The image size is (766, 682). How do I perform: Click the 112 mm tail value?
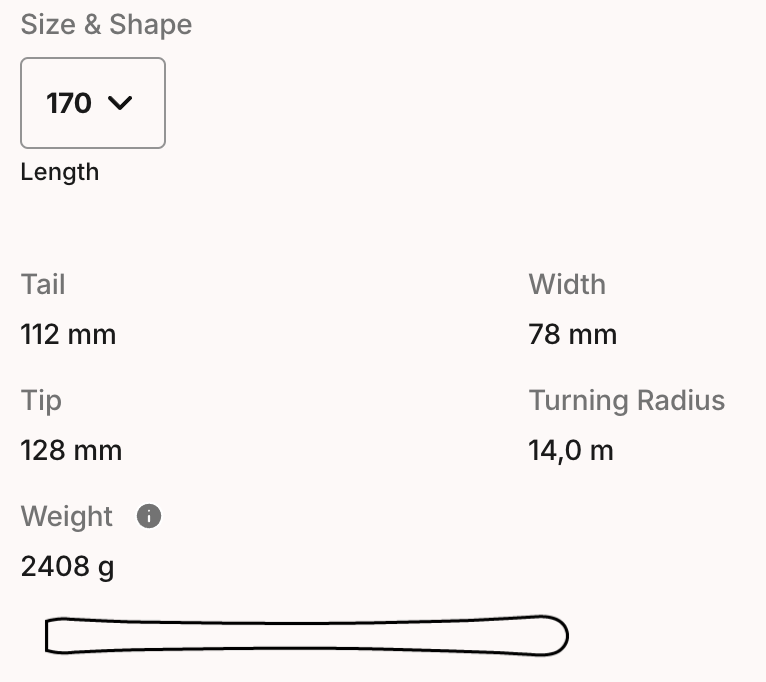click(x=68, y=334)
